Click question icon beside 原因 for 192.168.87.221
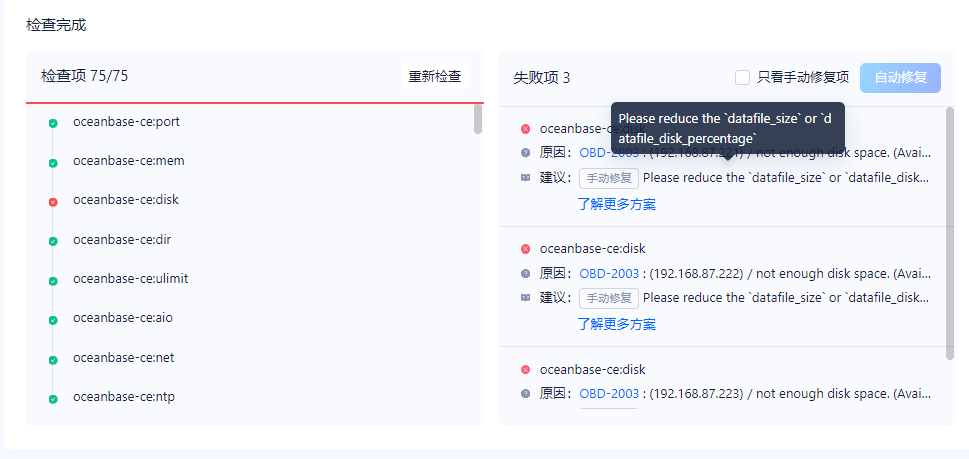 coord(525,153)
